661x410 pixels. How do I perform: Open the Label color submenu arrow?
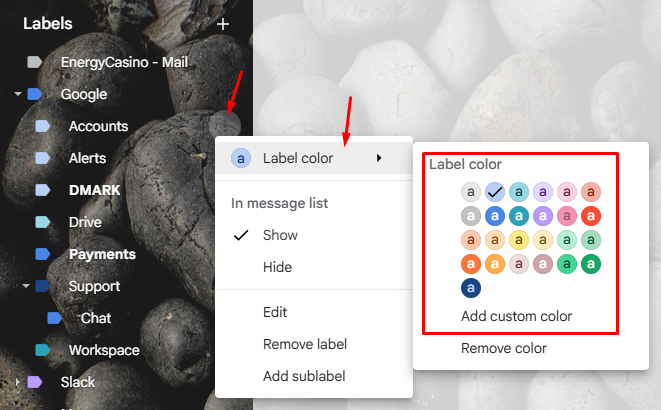click(x=379, y=158)
